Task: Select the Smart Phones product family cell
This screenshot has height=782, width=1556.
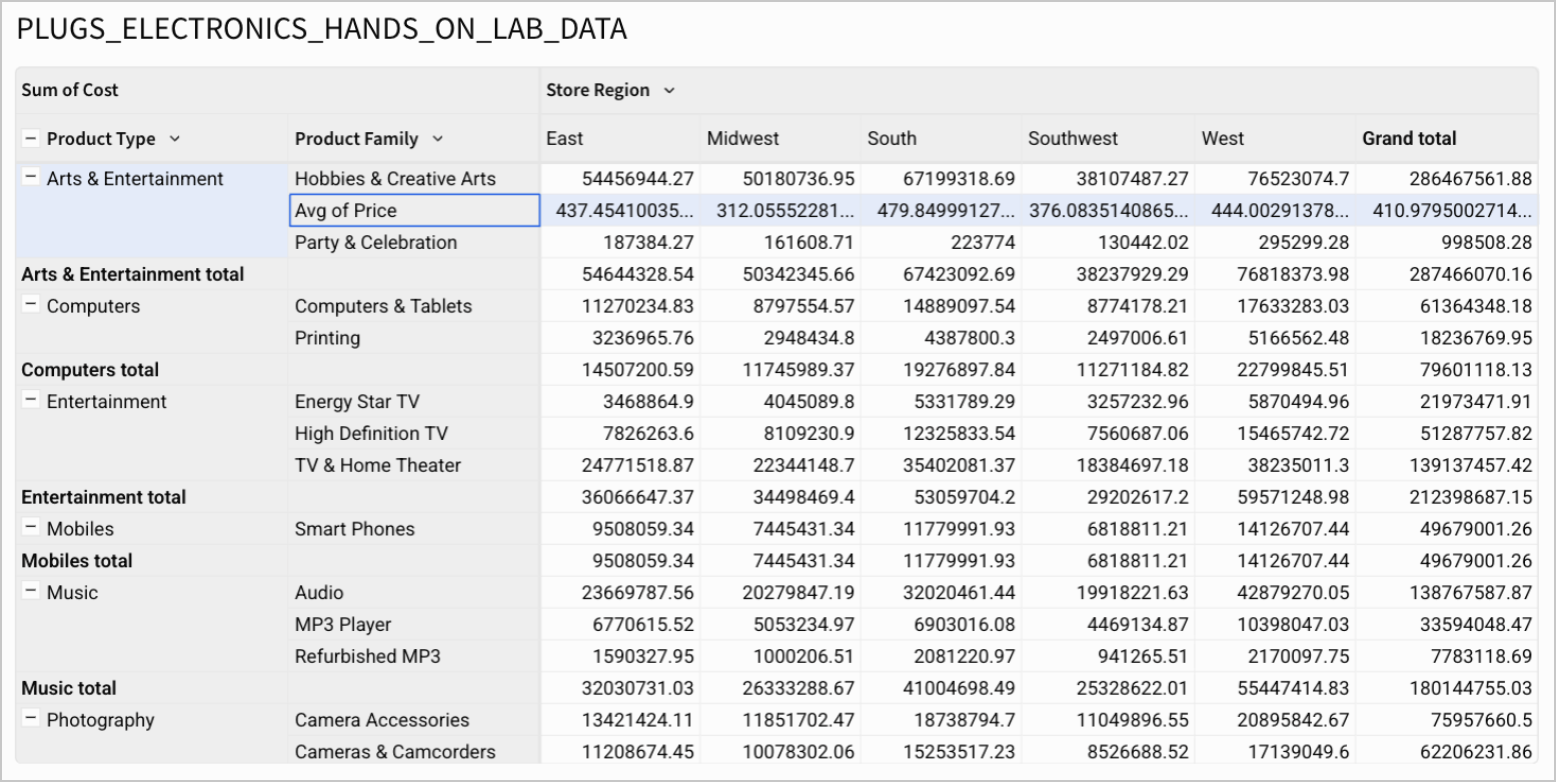Action: tap(355, 529)
